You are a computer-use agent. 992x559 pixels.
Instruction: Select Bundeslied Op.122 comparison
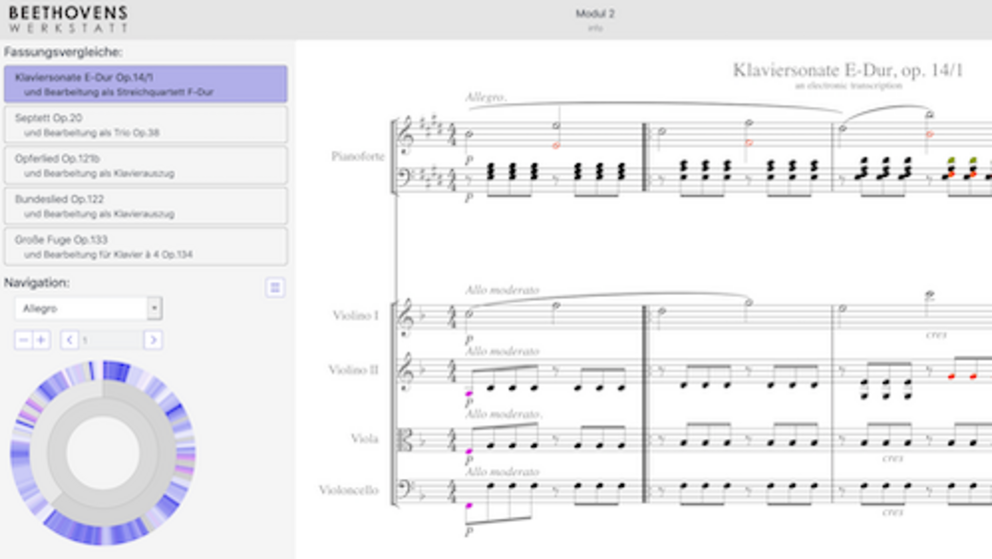[146, 206]
